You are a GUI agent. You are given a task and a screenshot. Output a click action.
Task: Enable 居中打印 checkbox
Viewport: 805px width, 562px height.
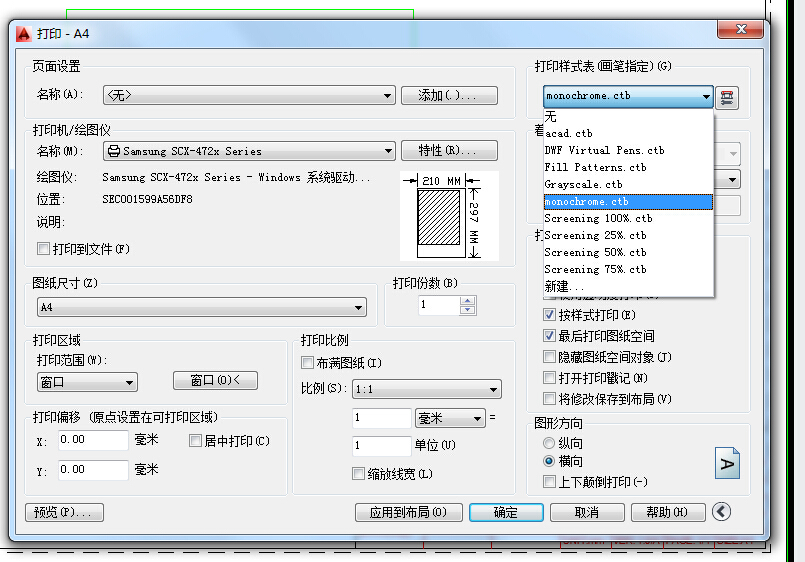pos(195,441)
